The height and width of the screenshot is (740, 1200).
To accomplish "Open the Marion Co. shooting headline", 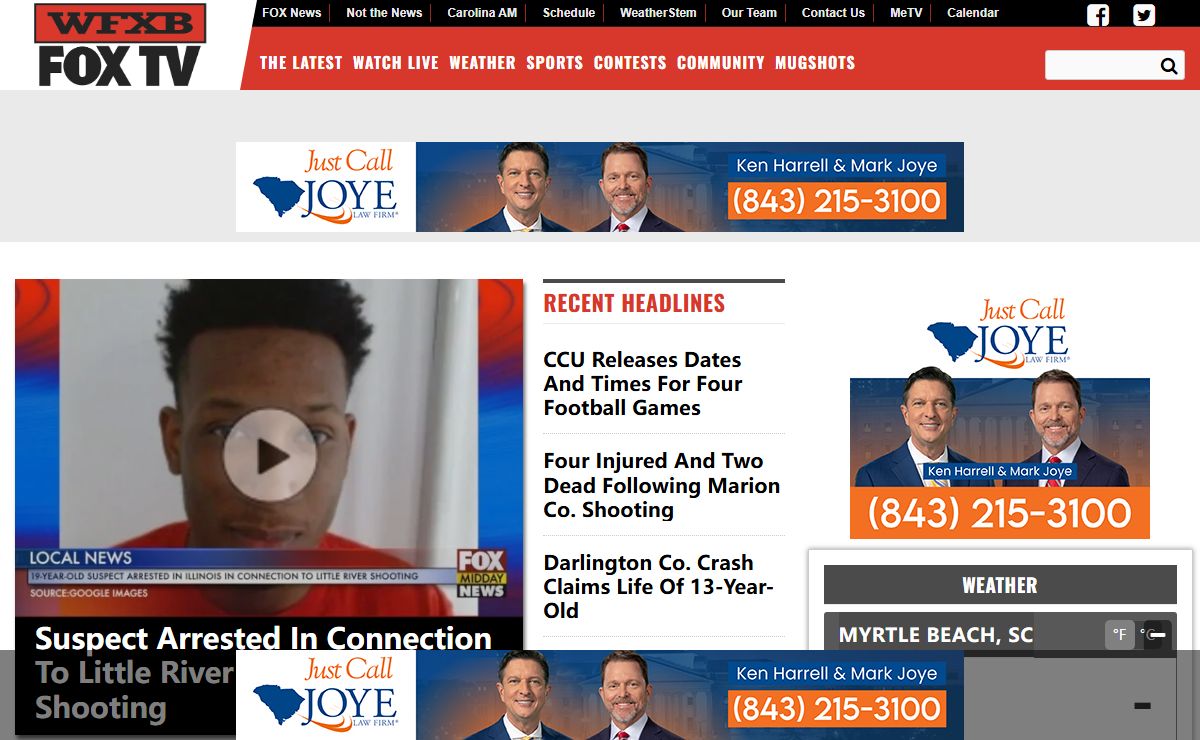I will 662,485.
